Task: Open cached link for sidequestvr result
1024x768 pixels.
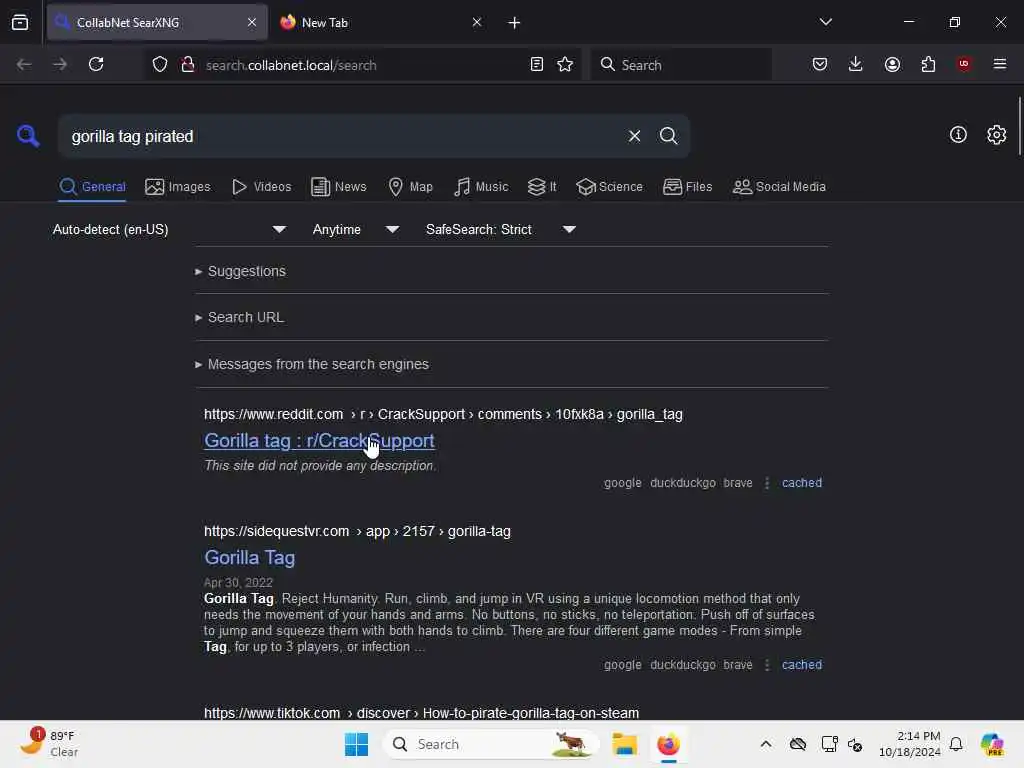Action: point(801,664)
